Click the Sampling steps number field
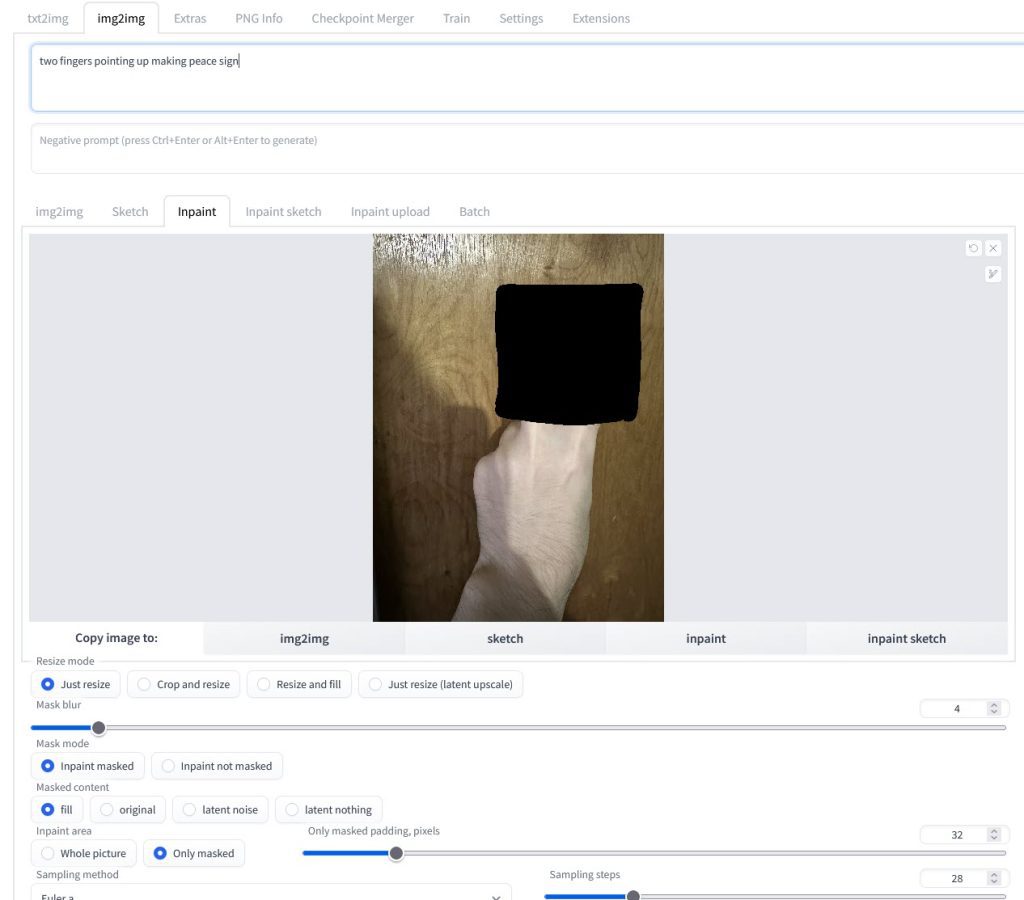The width and height of the screenshot is (1024, 900). click(955, 878)
